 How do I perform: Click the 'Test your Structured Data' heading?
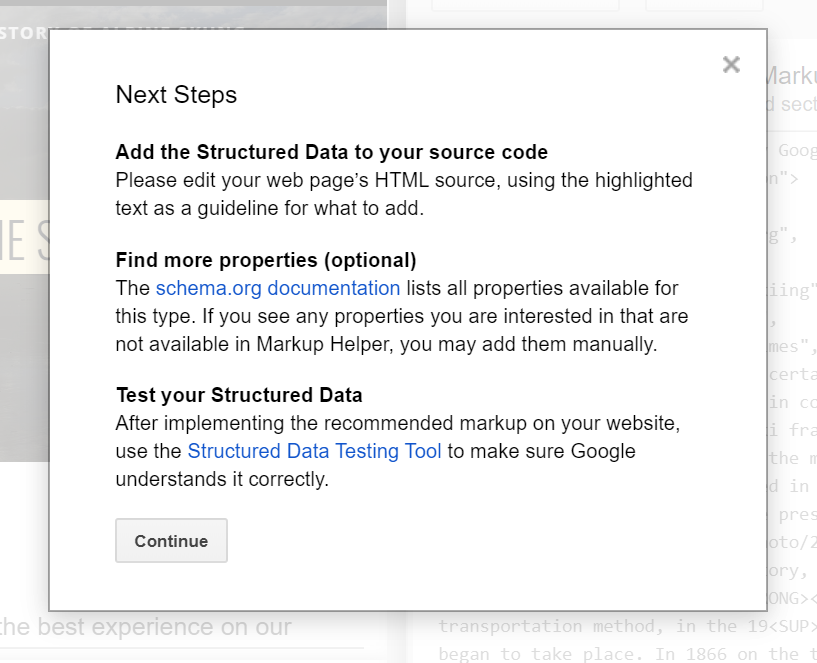pyautogui.click(x=238, y=395)
